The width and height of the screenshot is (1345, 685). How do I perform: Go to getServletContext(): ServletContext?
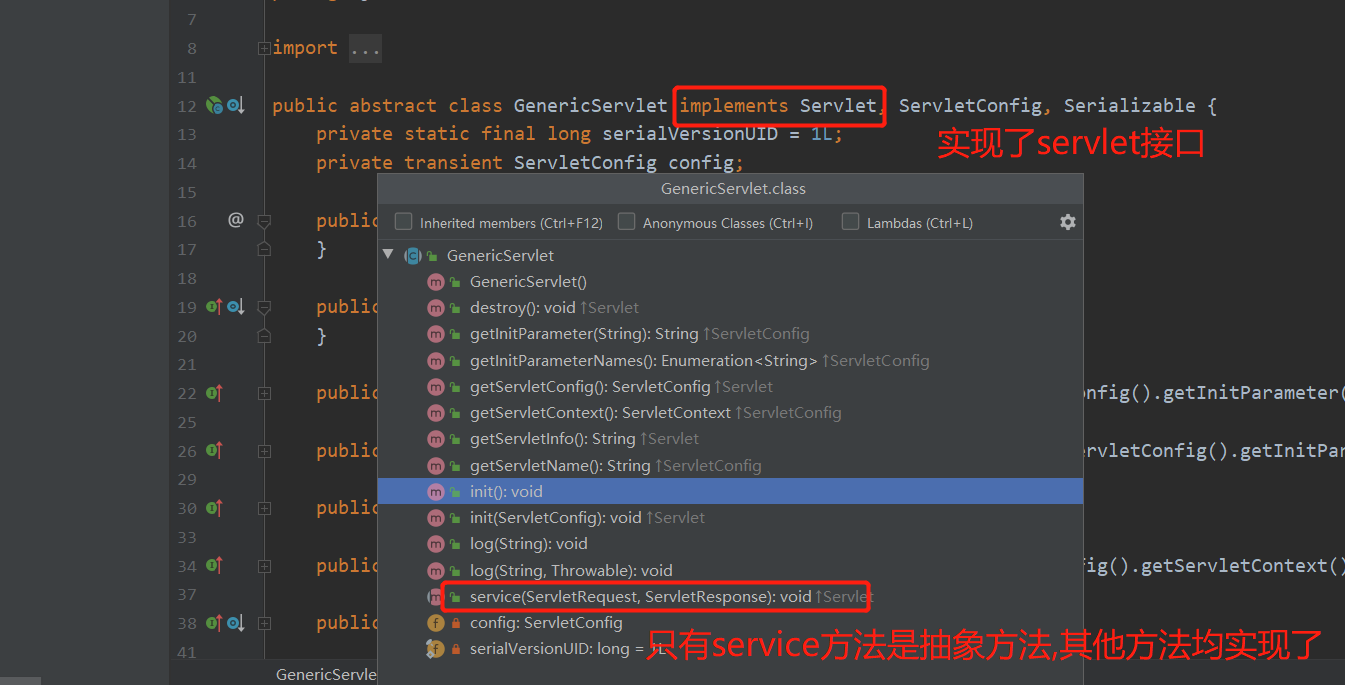pyautogui.click(x=730, y=412)
